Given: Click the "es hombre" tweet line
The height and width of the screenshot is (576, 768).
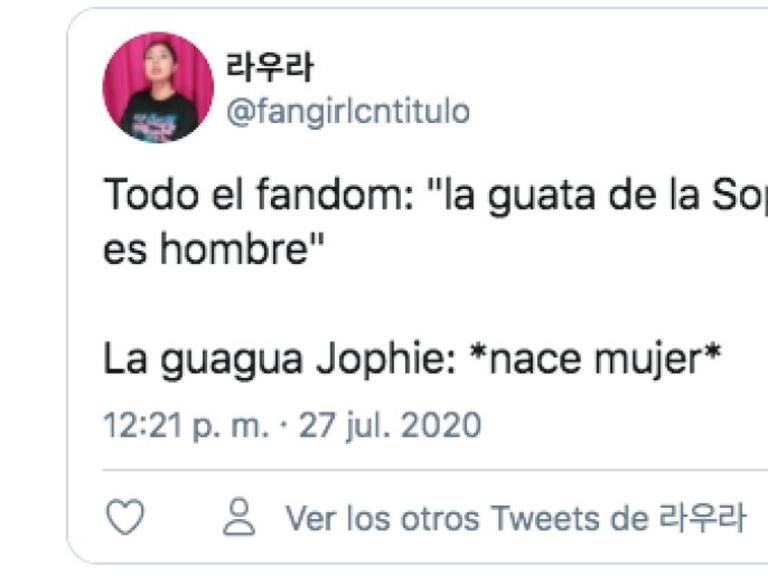Looking at the screenshot, I should (214, 248).
